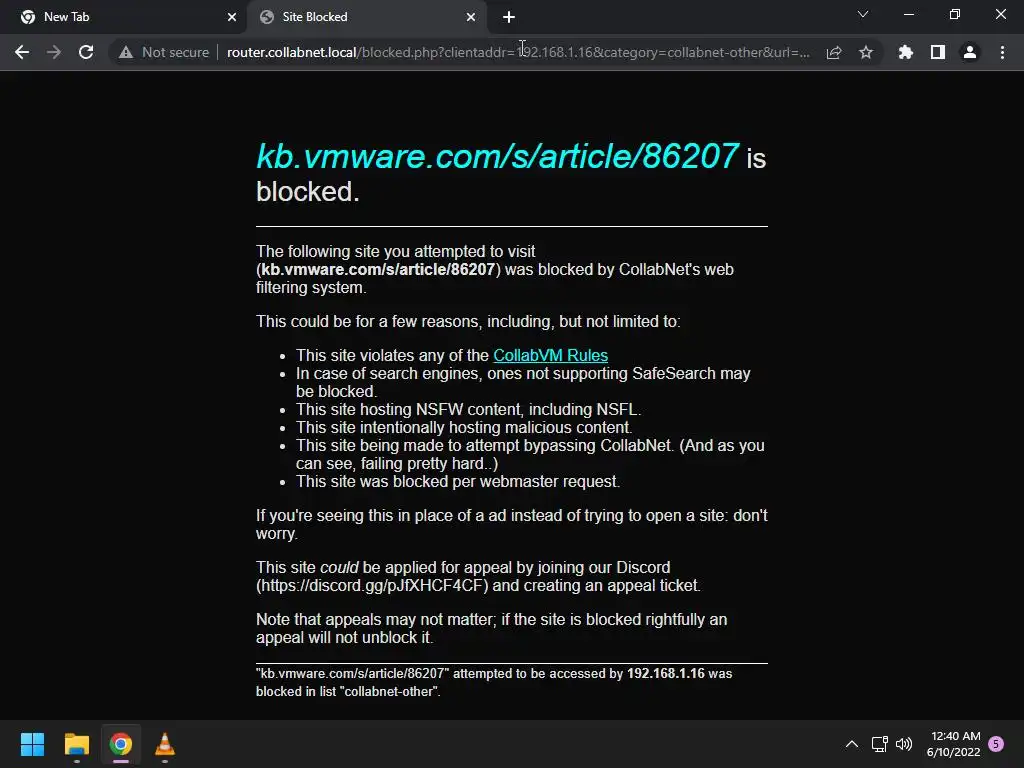Screen dimensions: 1024x768
Task: Click the bold blocked URL in parentheses
Action: pos(378,270)
